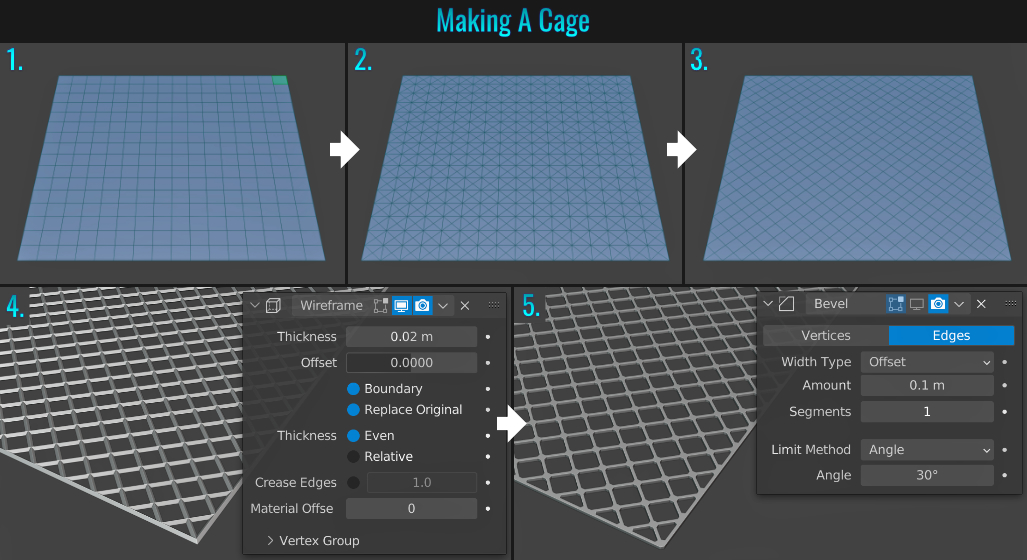The height and width of the screenshot is (560, 1027).
Task: Animate the Bevel Angle property dot
Action: click(1005, 476)
